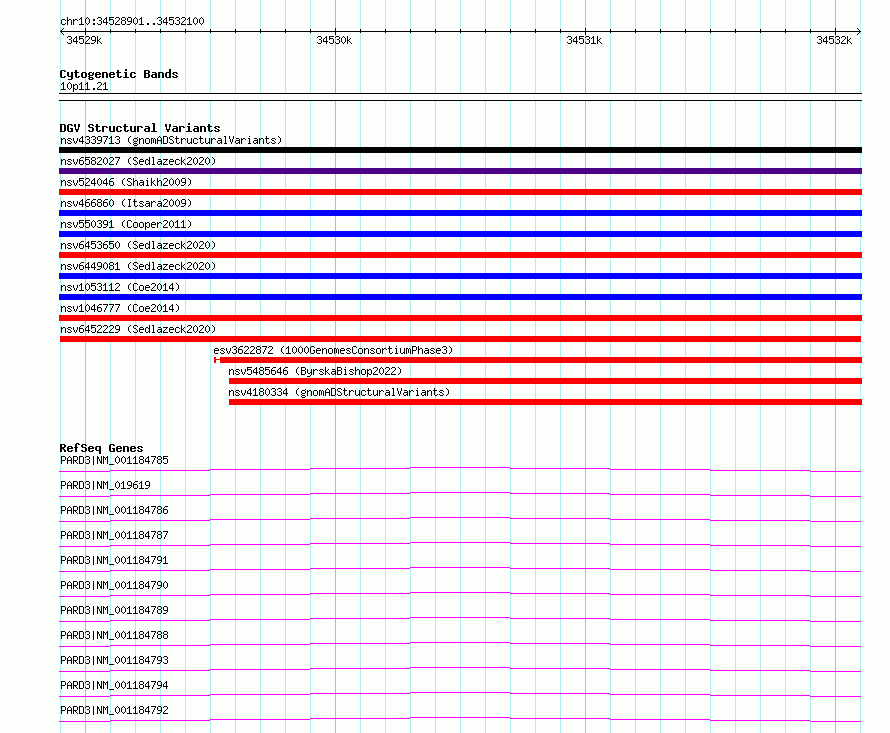The image size is (890, 733).
Task: Click the chr10:34528901..34532100 coordinate label
Action: pos(132,21)
